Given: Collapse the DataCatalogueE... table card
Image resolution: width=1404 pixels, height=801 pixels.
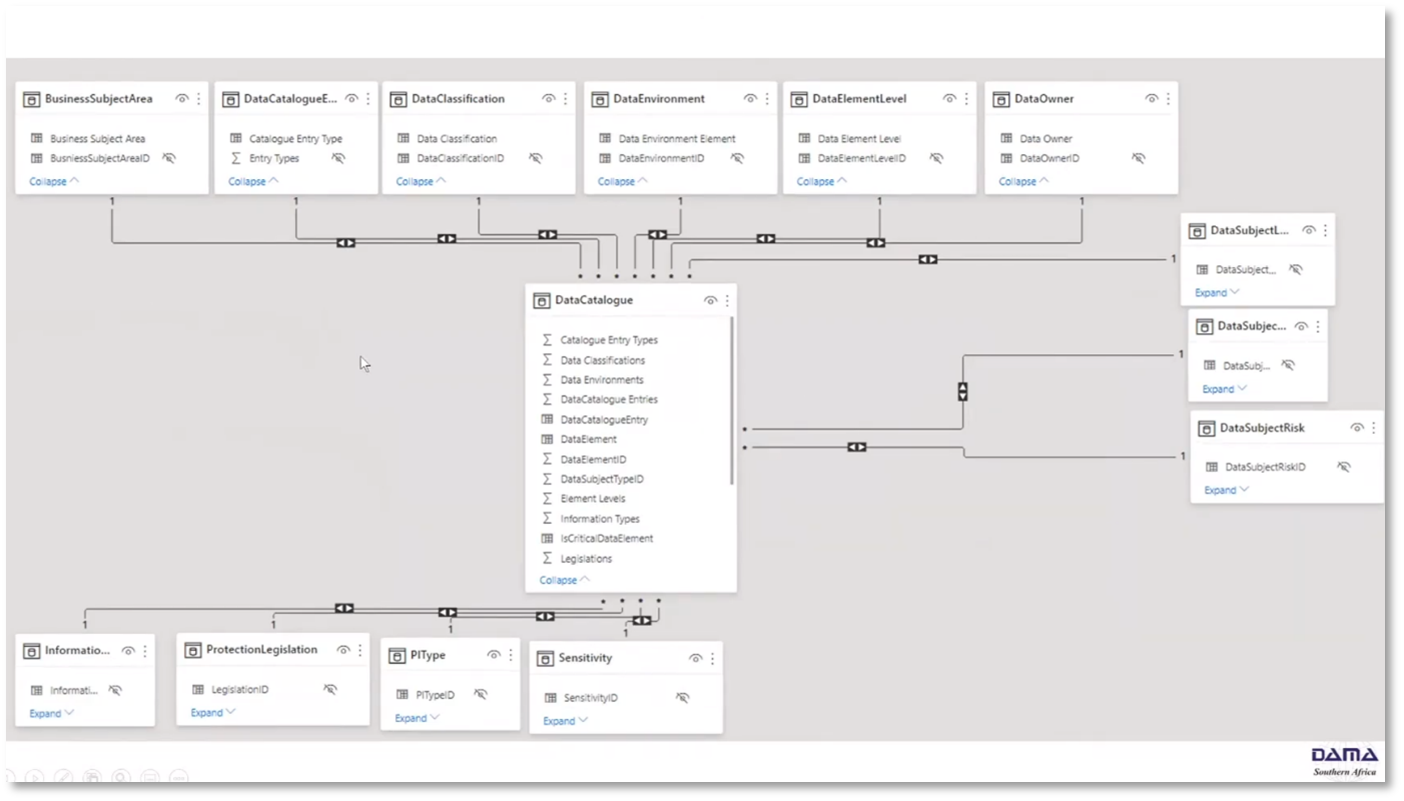Looking at the screenshot, I should pyautogui.click(x=254, y=181).
